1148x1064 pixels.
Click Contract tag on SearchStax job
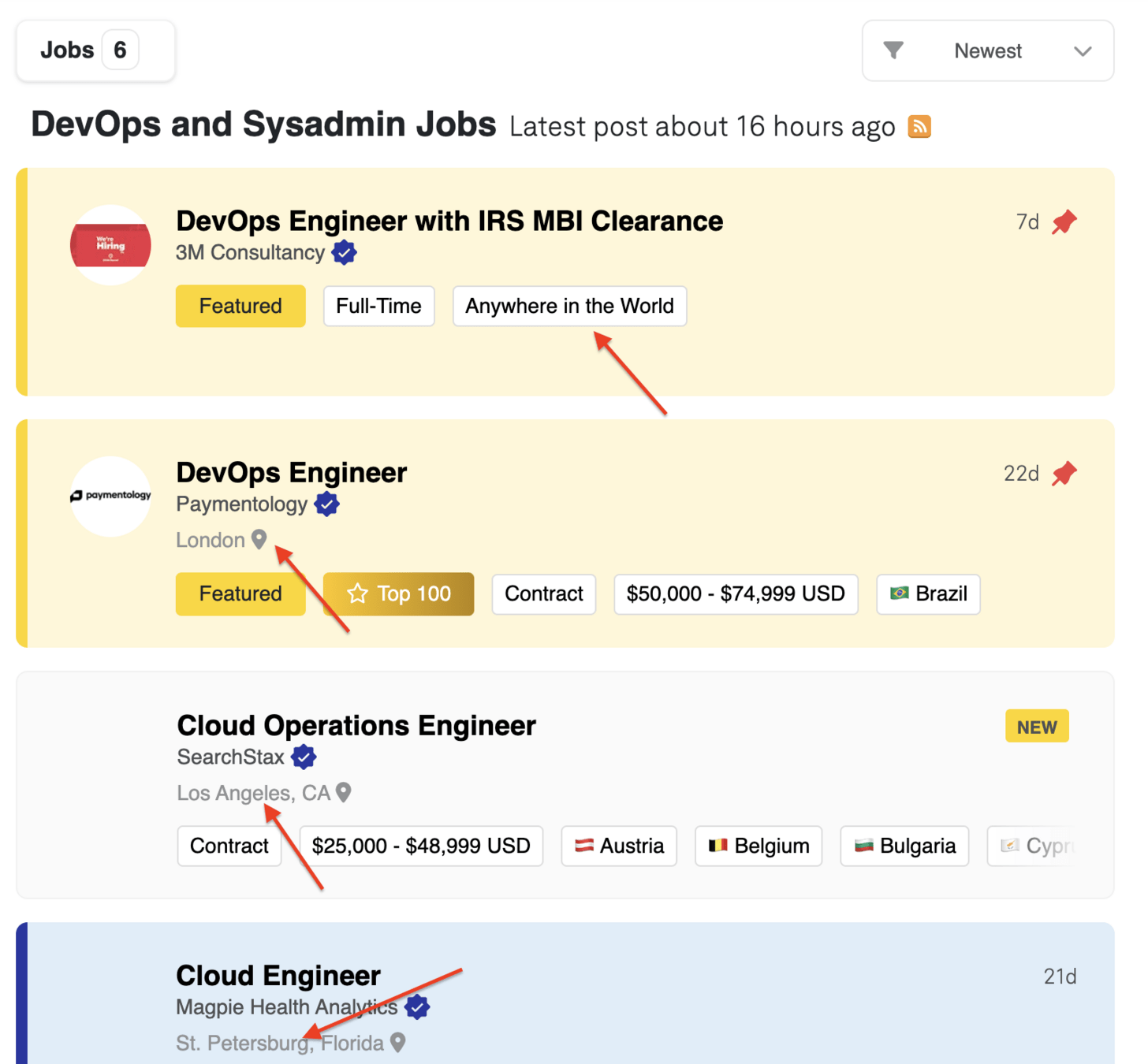(x=229, y=846)
